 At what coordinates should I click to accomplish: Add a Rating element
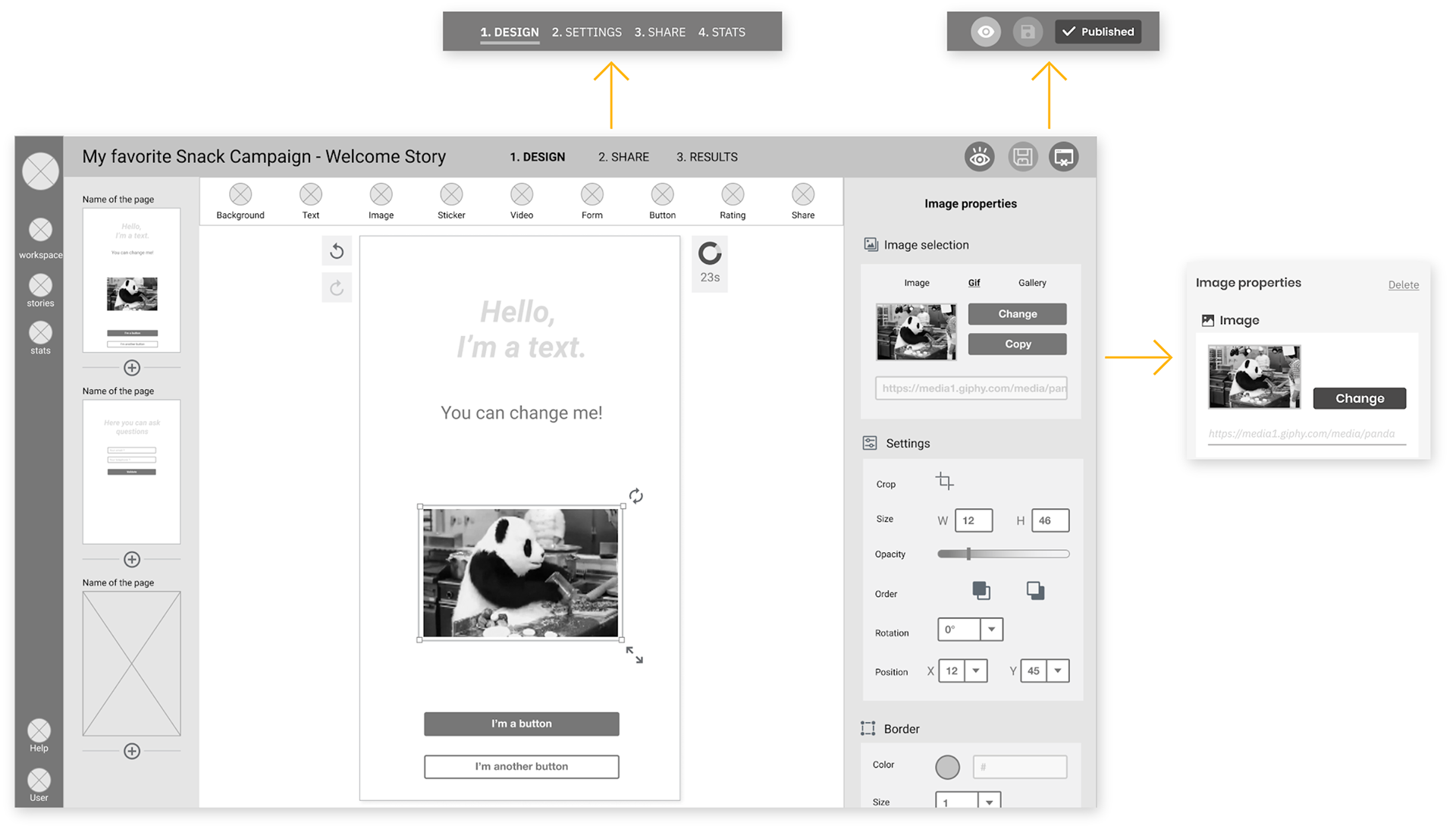click(733, 201)
